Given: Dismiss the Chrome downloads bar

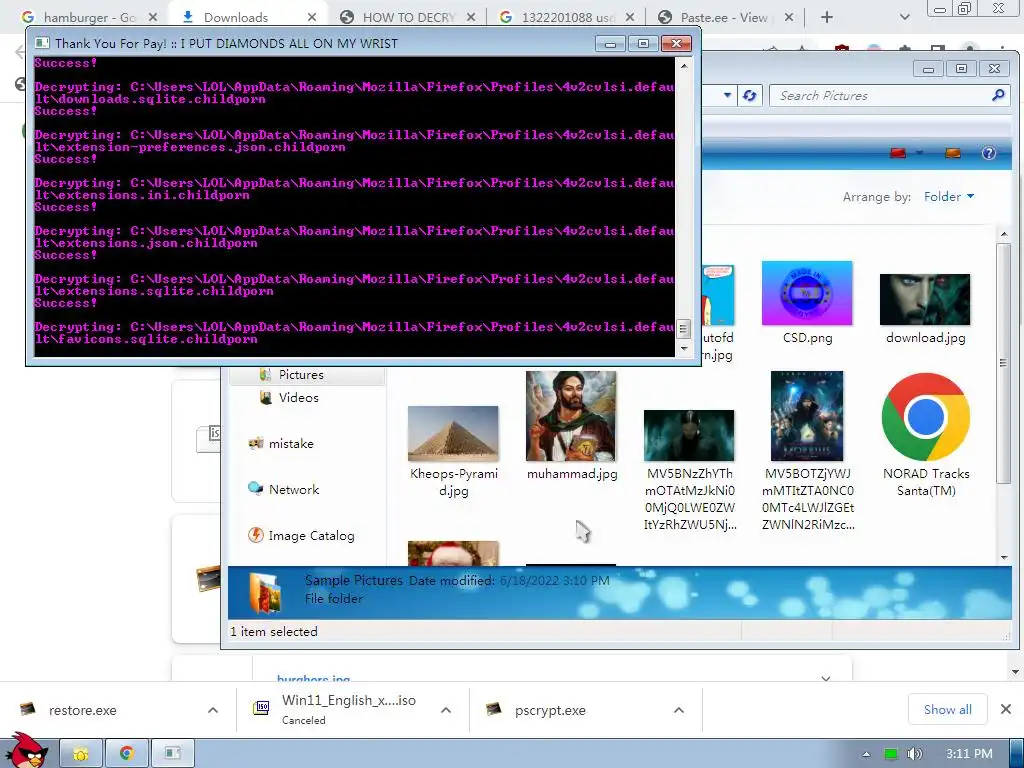Looking at the screenshot, I should pyautogui.click(x=1006, y=709).
